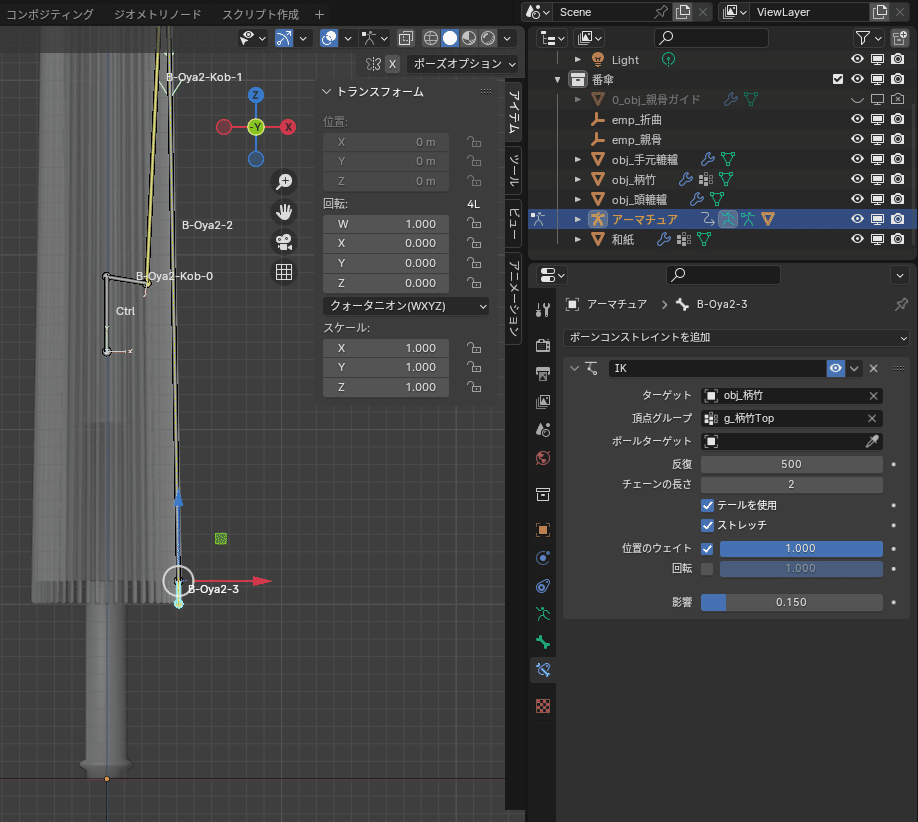918x822 pixels.
Task: Open the クォータニオン(WXYZ) rotation mode dropdown
Action: pyautogui.click(x=405, y=305)
